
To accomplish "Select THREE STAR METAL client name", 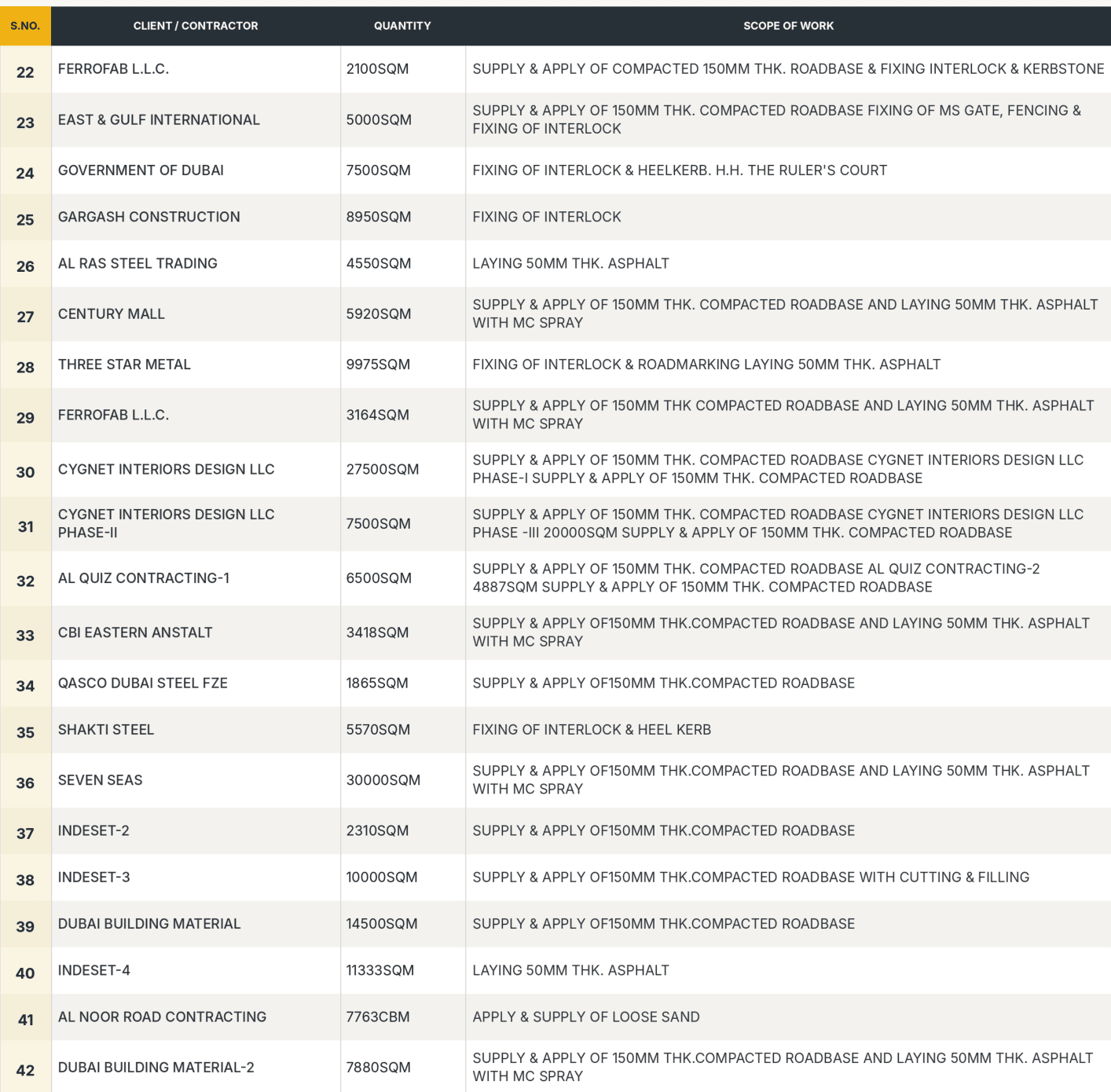I will (124, 365).
